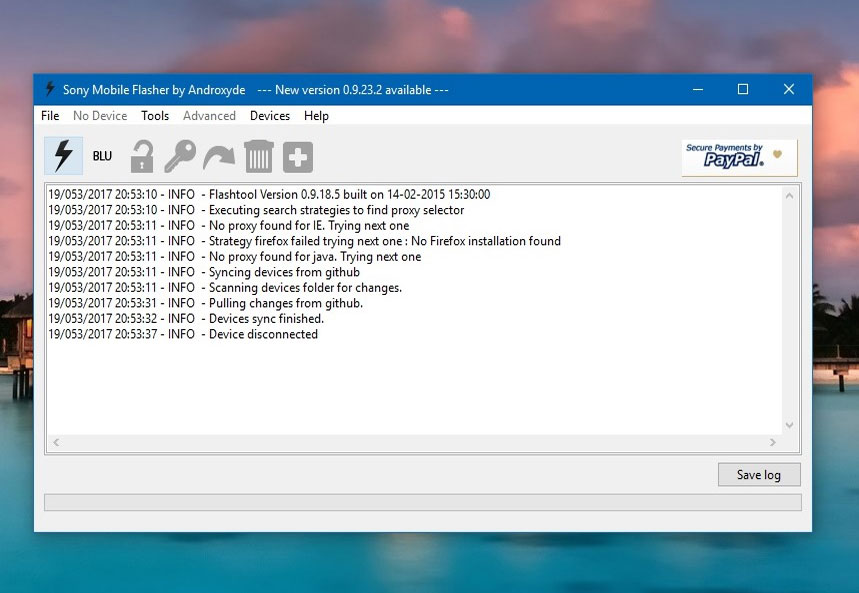This screenshot has width=859, height=593.
Task: Click the Save log button
Action: click(x=759, y=475)
